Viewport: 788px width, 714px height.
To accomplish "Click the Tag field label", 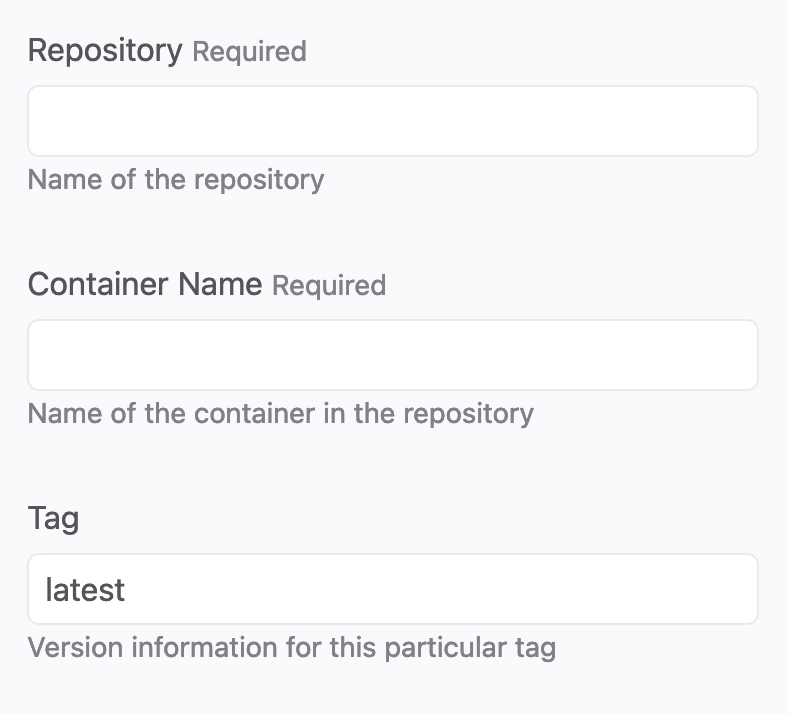I will (x=53, y=519).
